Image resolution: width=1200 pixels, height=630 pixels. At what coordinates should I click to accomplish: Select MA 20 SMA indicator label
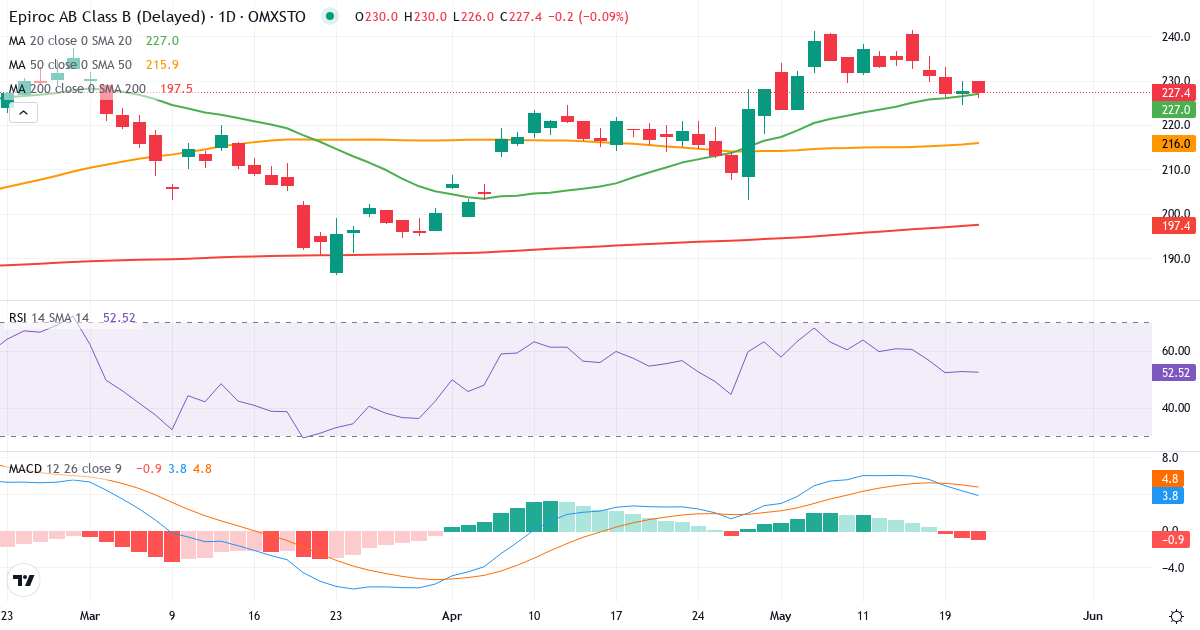click(70, 41)
